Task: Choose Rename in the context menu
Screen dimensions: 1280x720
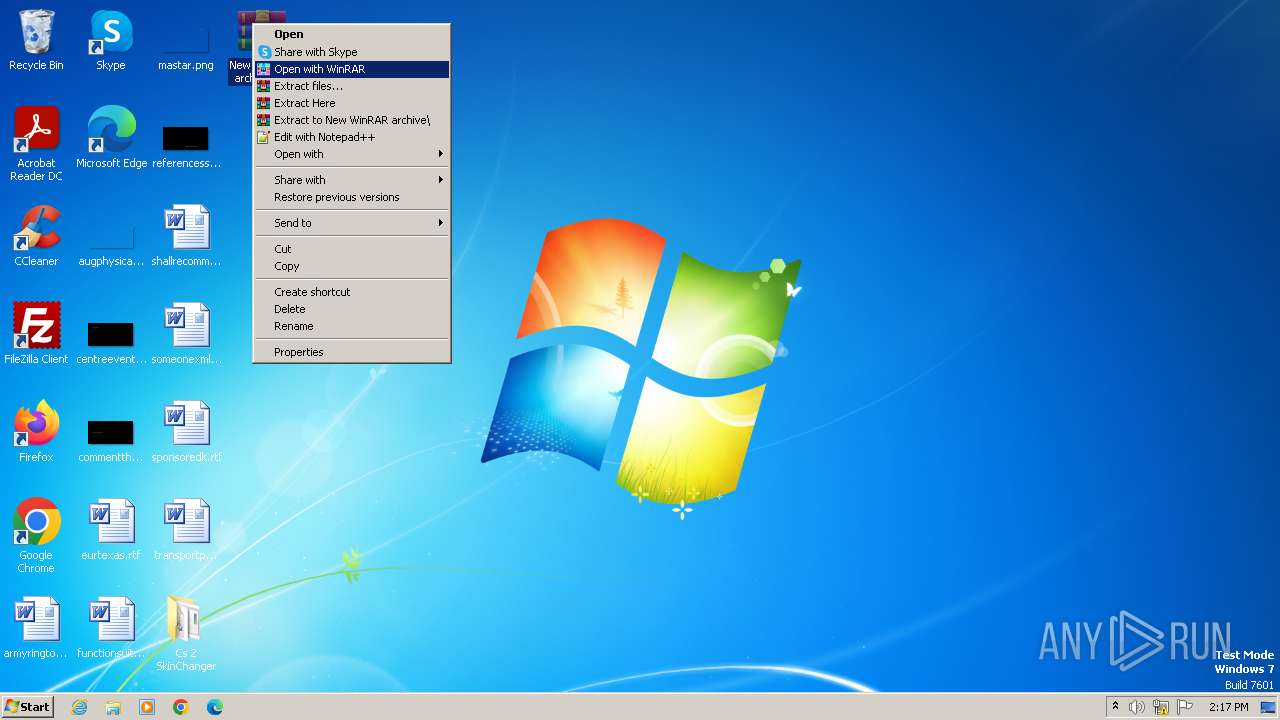Action: click(351, 326)
